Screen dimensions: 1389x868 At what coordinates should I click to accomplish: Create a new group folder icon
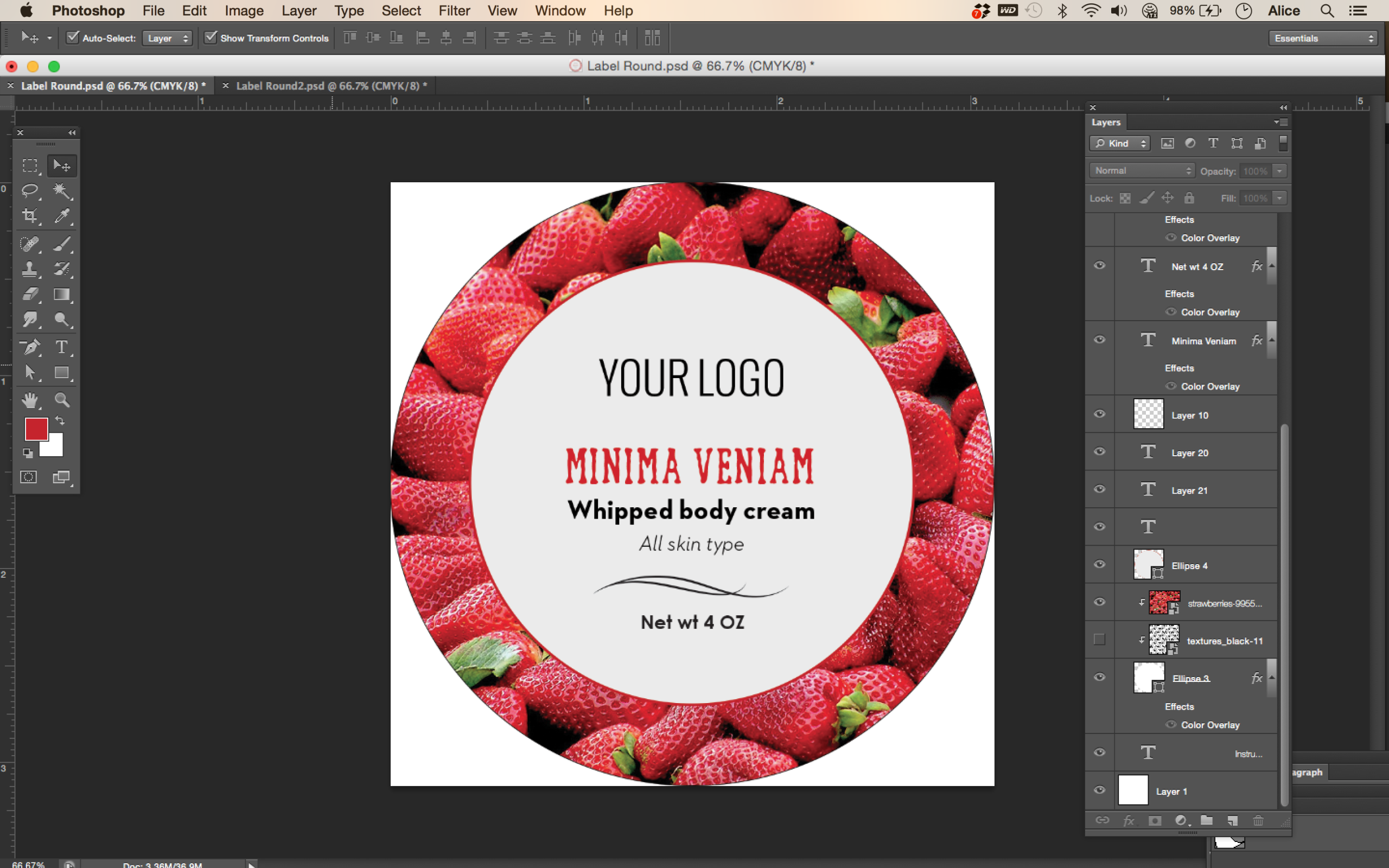coord(1207,820)
